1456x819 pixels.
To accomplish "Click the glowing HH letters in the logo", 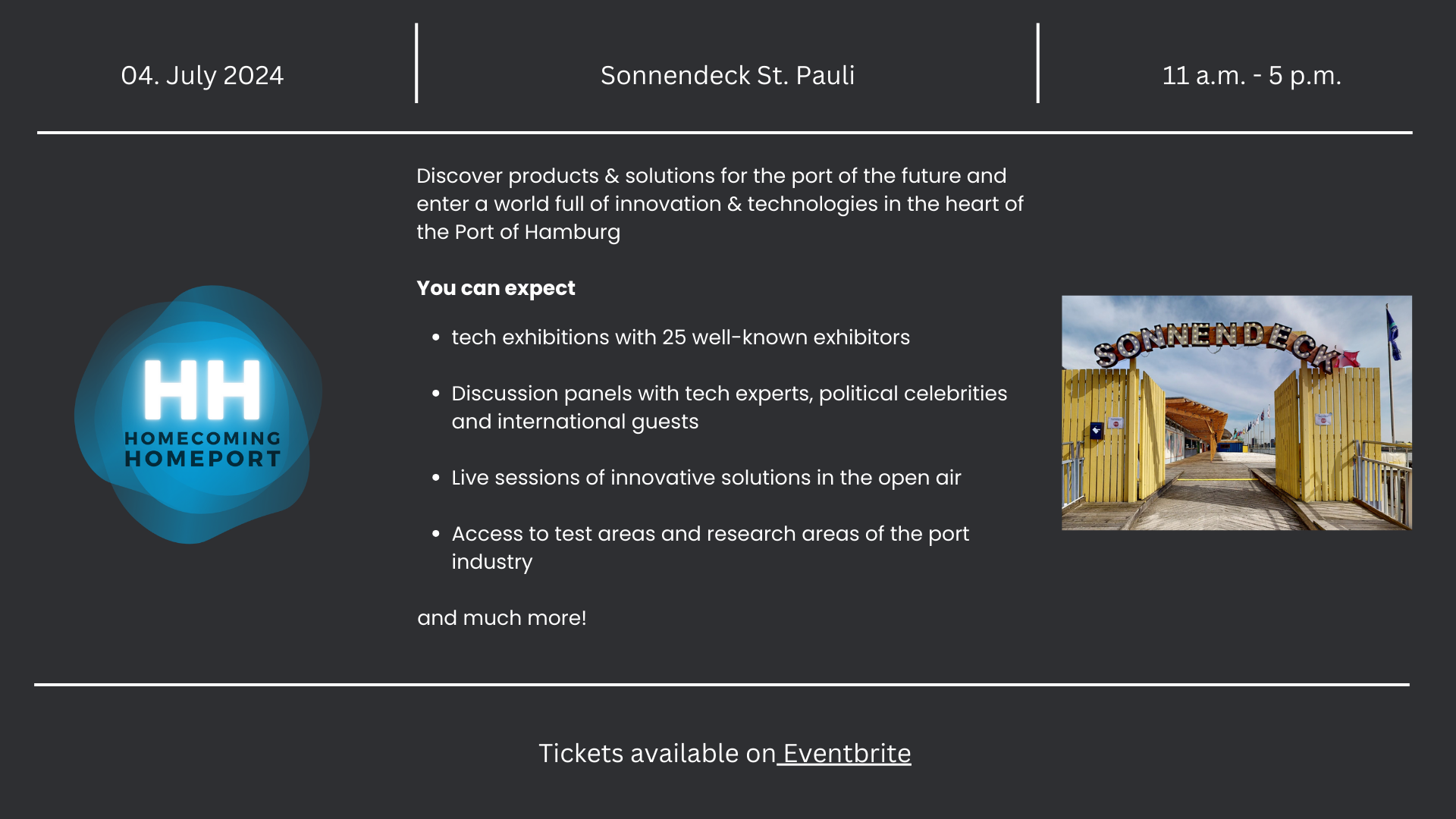I will [x=202, y=390].
